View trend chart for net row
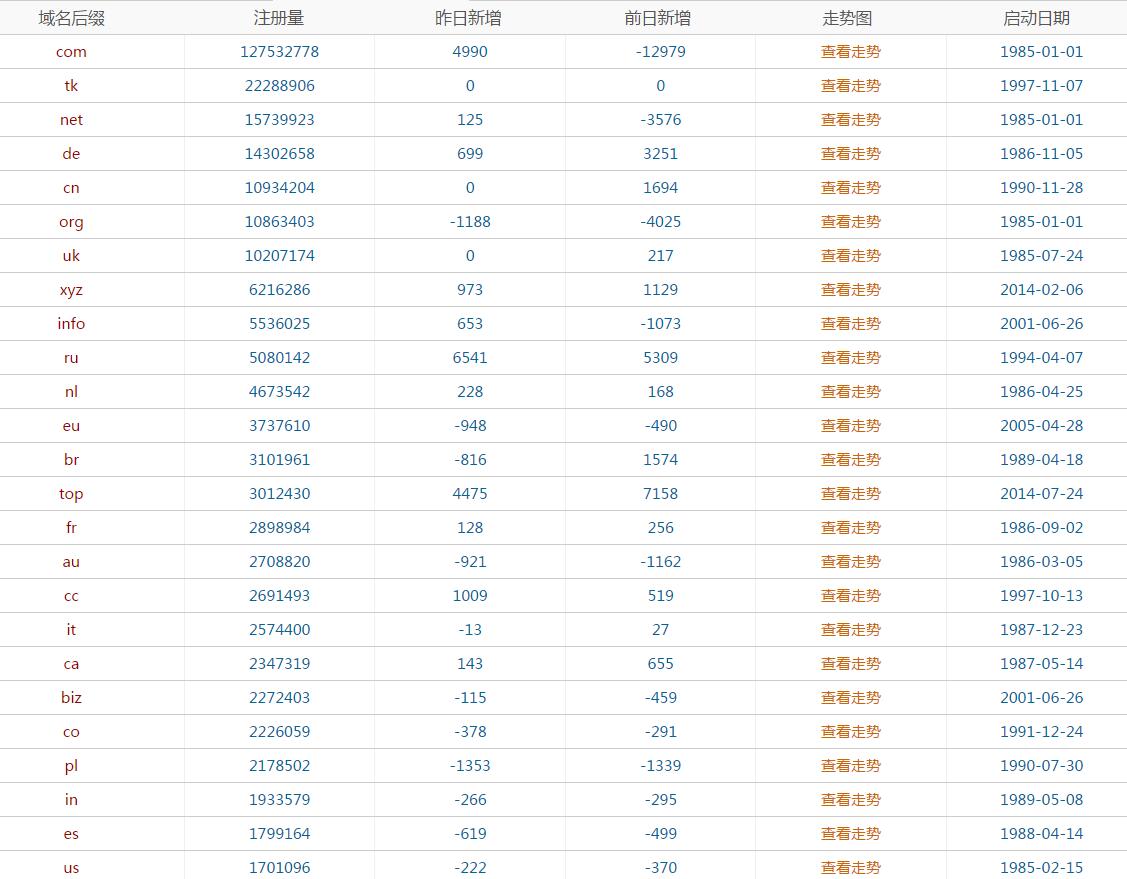This screenshot has height=879, width=1127. click(x=850, y=119)
